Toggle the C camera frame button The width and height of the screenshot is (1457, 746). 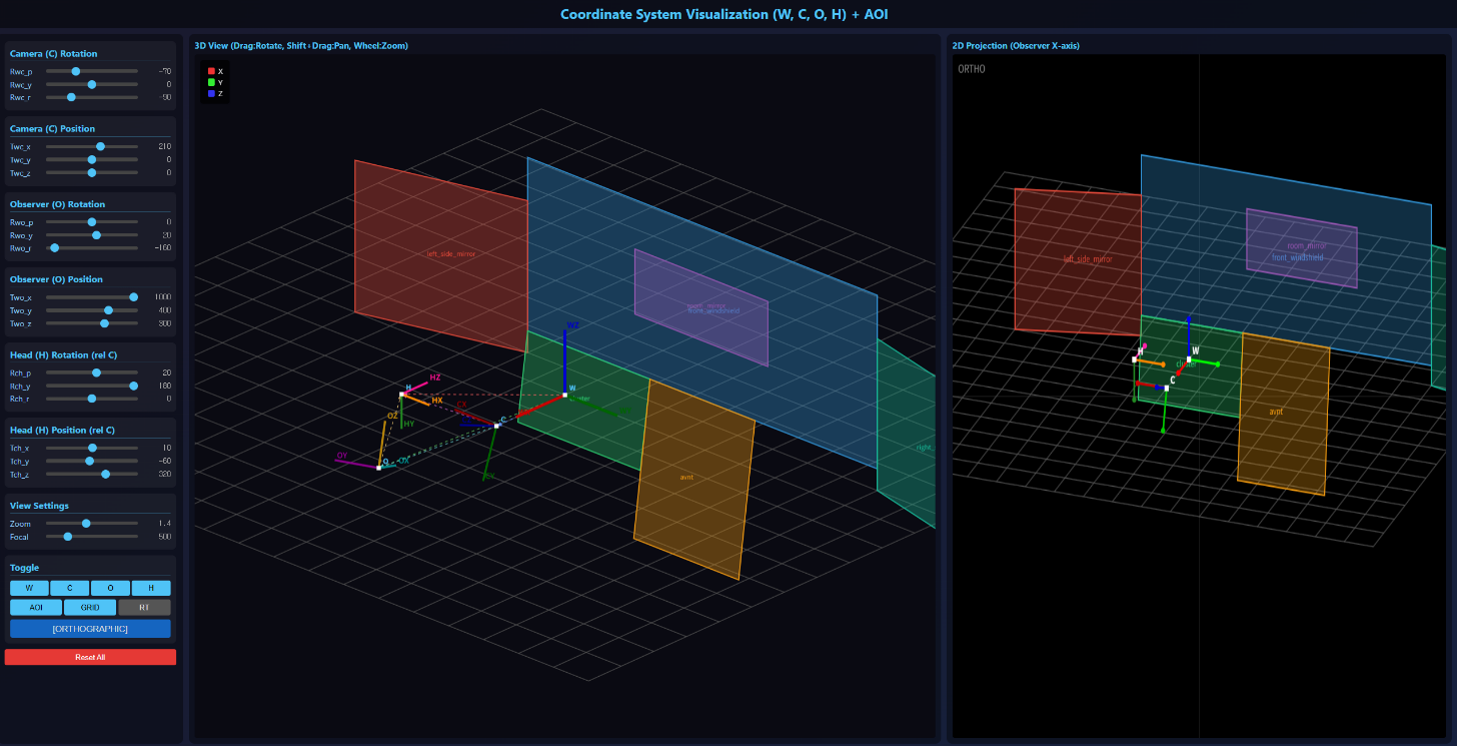(70, 588)
